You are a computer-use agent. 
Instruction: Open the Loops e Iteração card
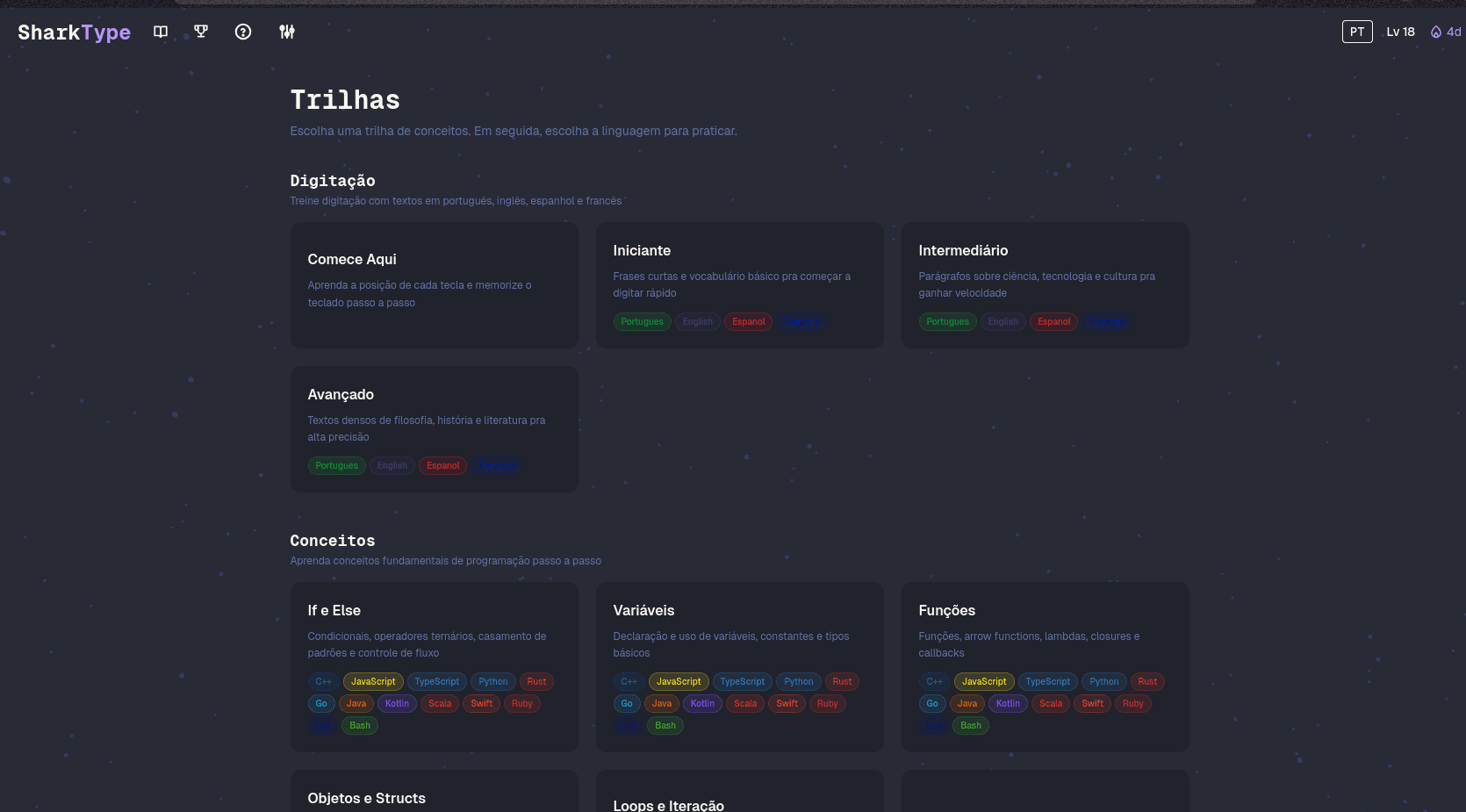tap(739, 797)
